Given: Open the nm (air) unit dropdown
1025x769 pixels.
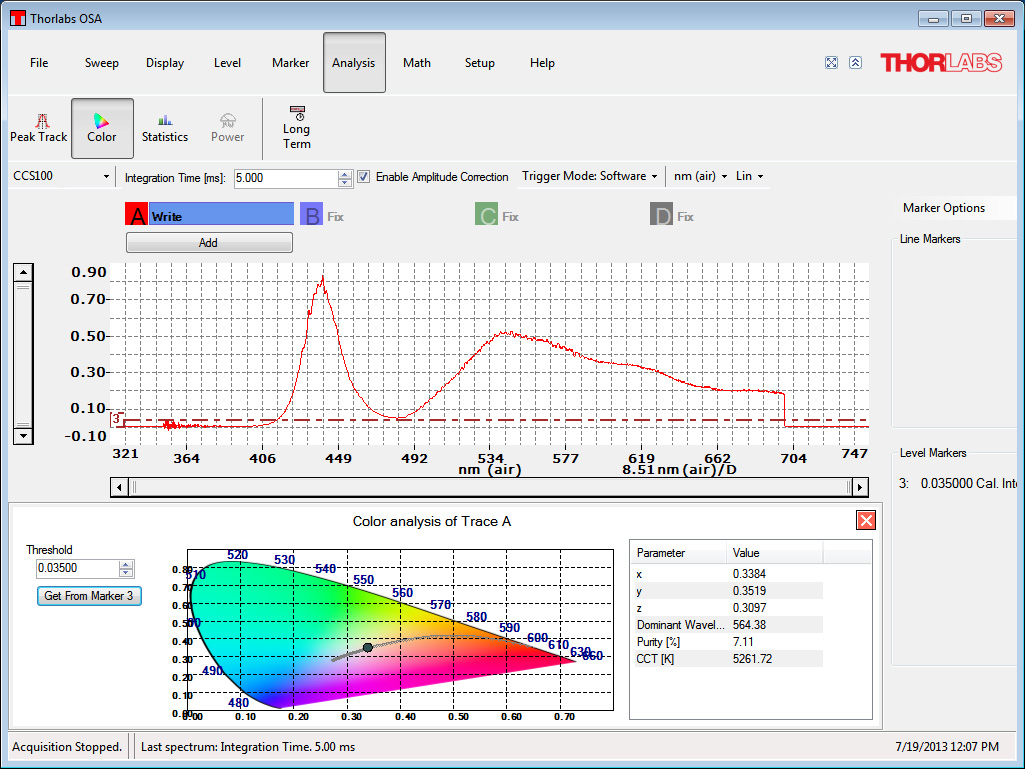Looking at the screenshot, I should [700, 176].
